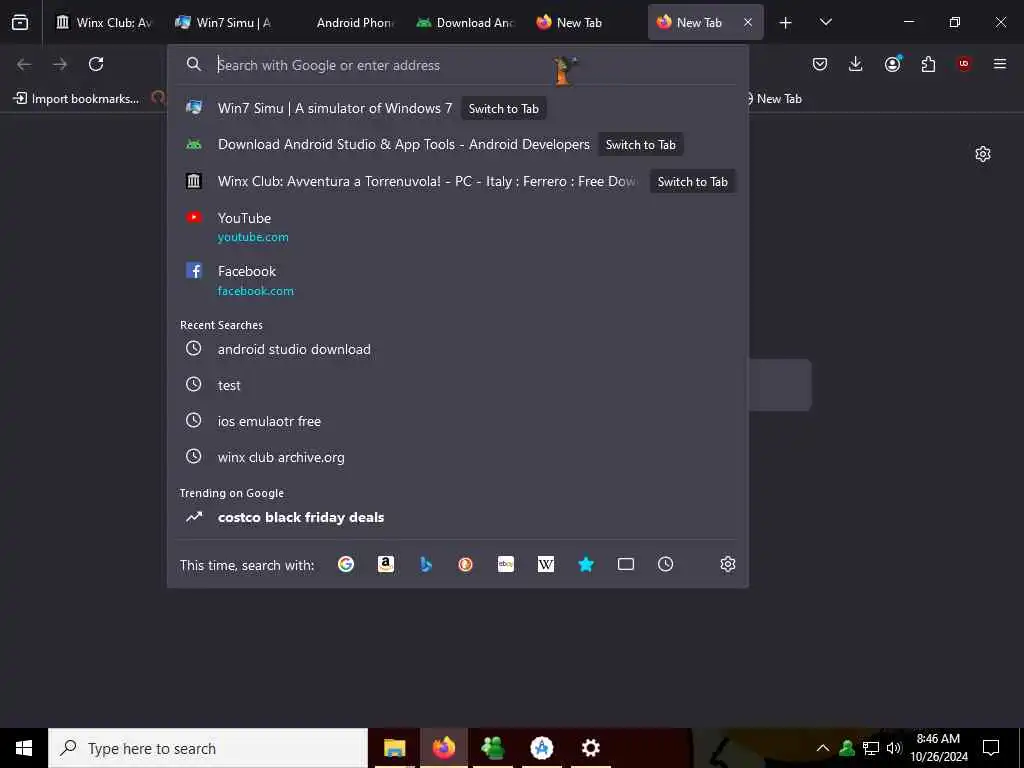The height and width of the screenshot is (768, 1024).
Task: Open Windows Start menu
Action: point(24,748)
